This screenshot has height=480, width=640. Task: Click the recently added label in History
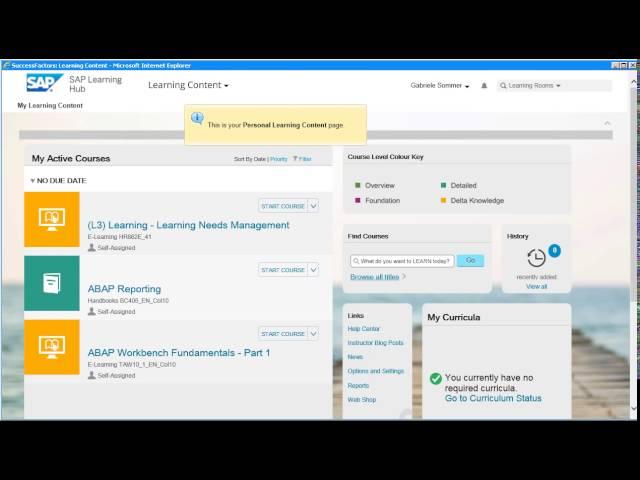(536, 277)
